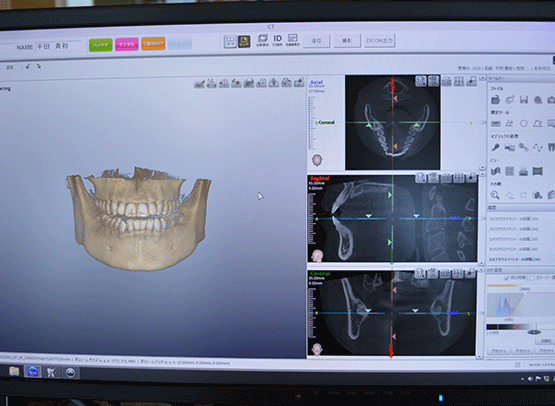Image resolution: width=555 pixels, height=406 pixels.
Task: Click the green panorama mode button
Action: (101, 45)
